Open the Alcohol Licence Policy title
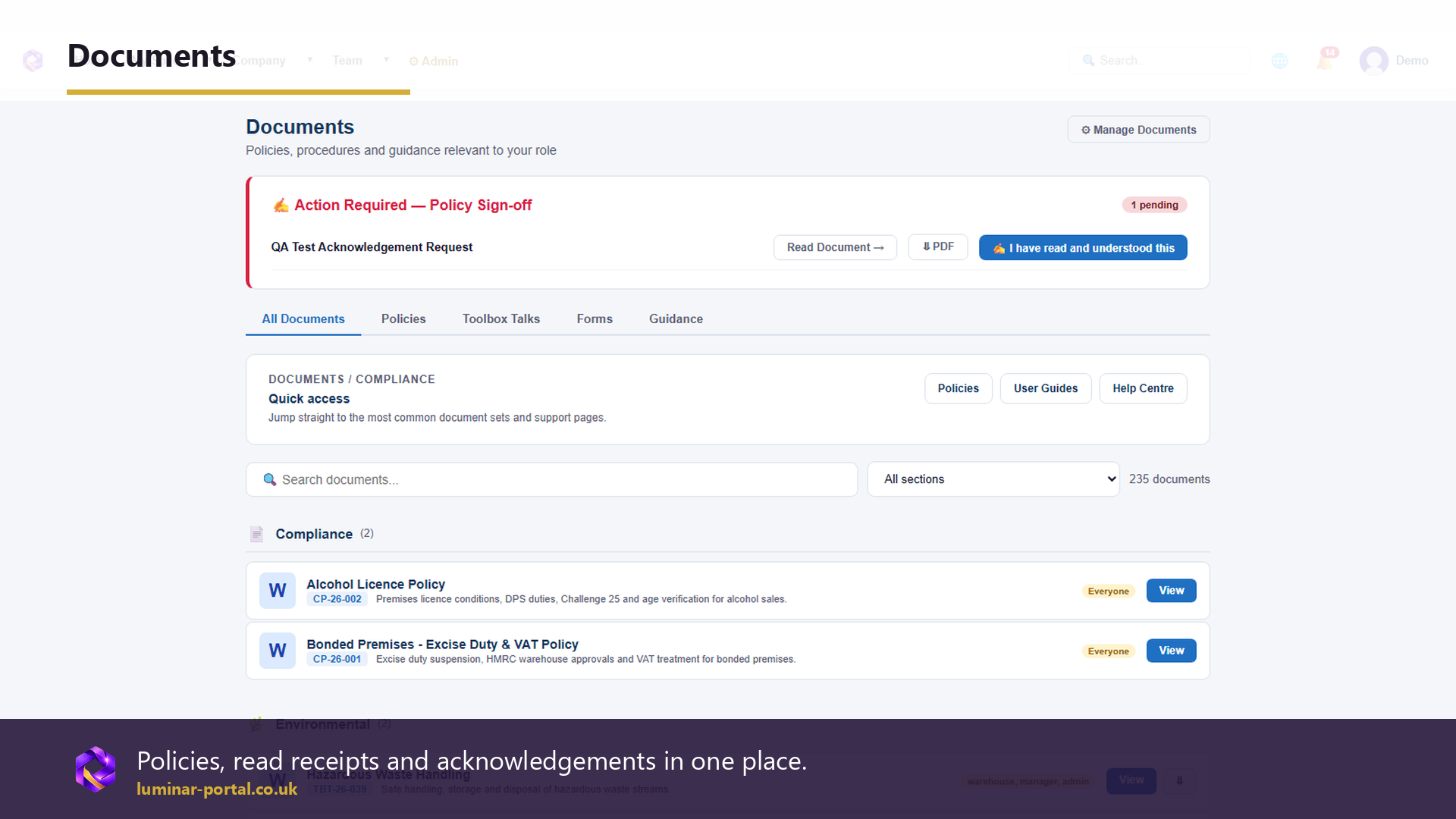The image size is (1456, 819). pyautogui.click(x=375, y=584)
